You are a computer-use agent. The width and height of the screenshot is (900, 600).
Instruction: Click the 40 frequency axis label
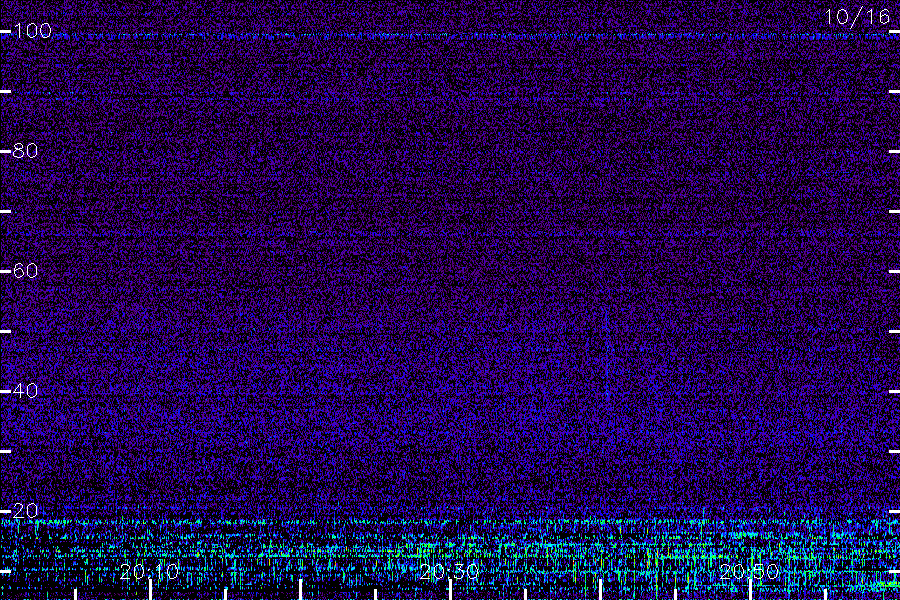[x=25, y=391]
